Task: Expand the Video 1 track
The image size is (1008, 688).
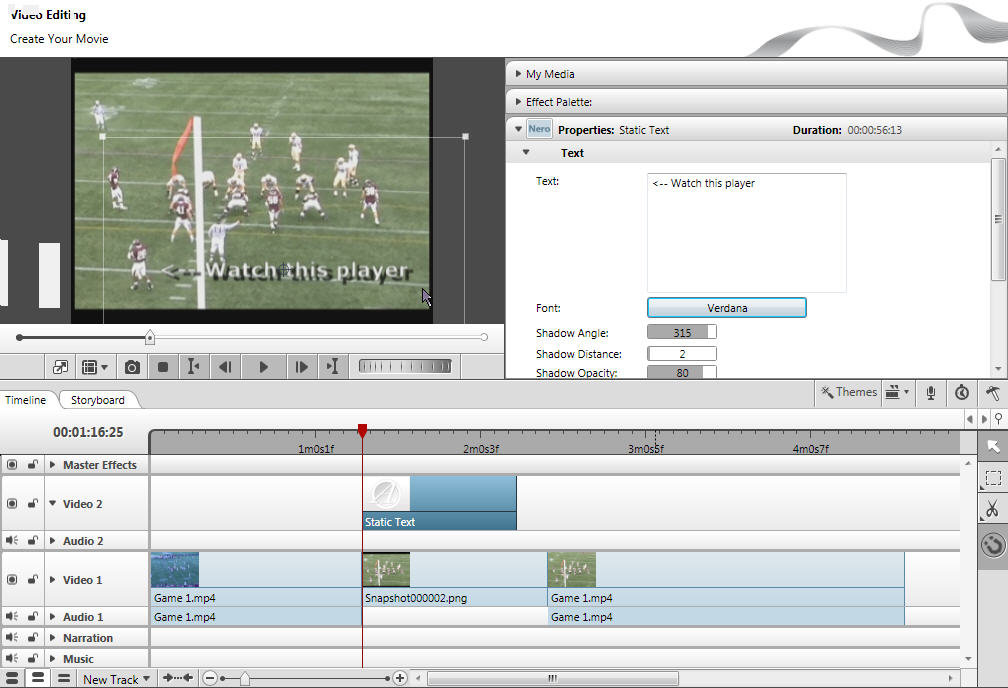Action: click(x=53, y=579)
